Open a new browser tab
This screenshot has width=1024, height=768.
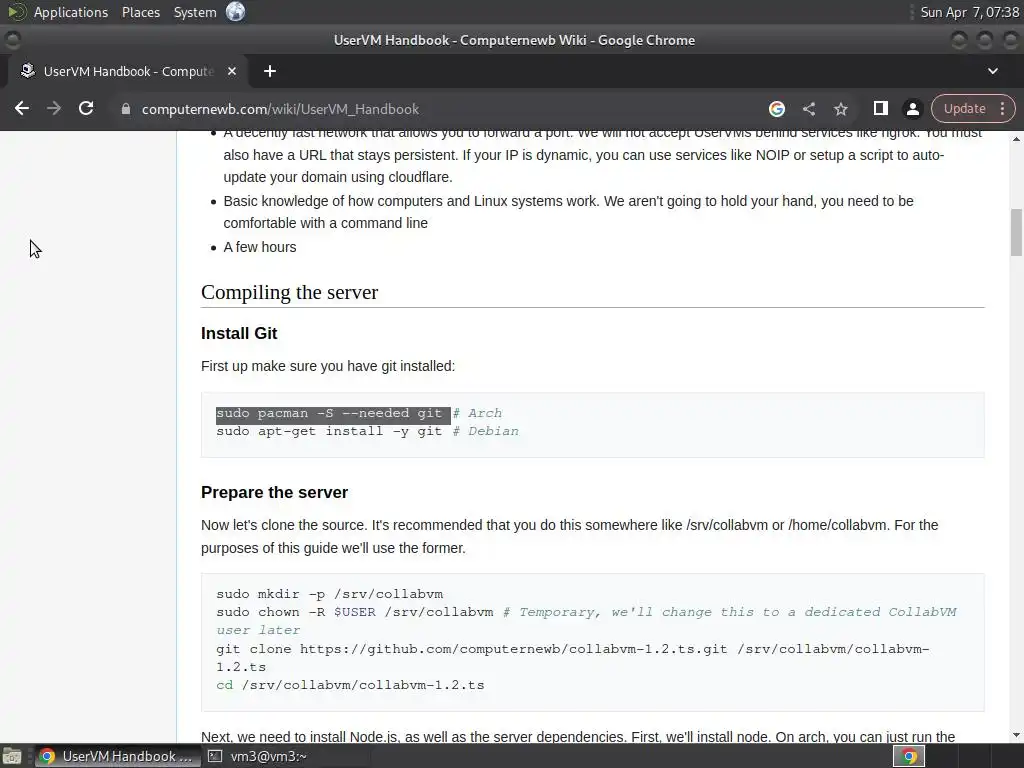coord(270,71)
